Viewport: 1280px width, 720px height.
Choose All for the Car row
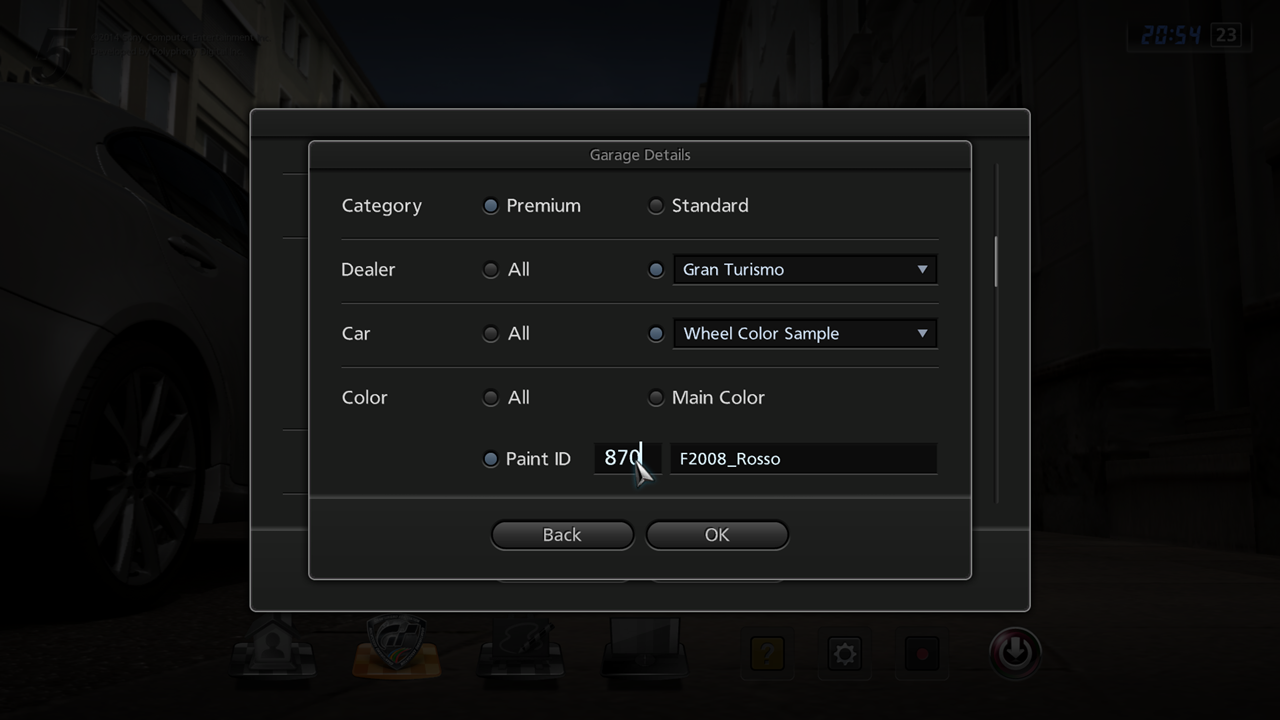pyautogui.click(x=490, y=334)
